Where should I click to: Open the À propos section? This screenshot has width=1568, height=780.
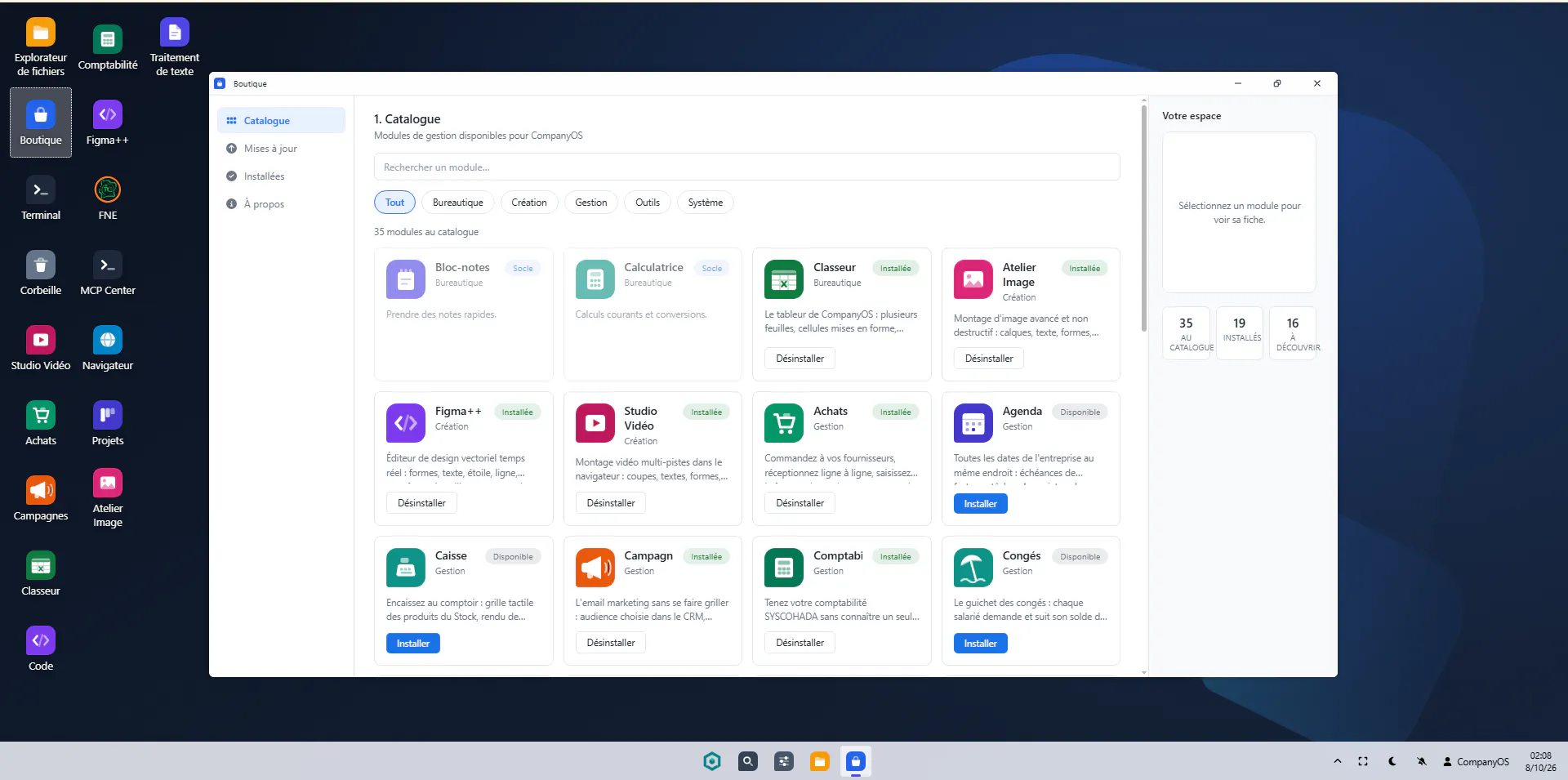[281, 203]
